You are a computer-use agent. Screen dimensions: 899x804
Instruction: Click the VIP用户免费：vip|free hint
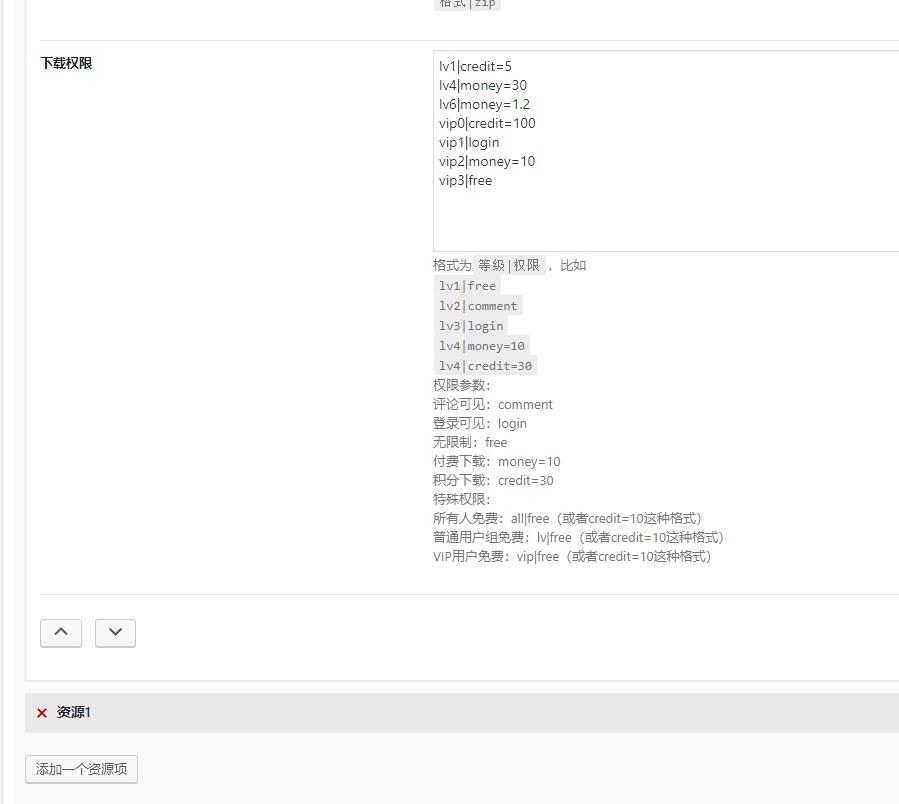click(x=572, y=556)
